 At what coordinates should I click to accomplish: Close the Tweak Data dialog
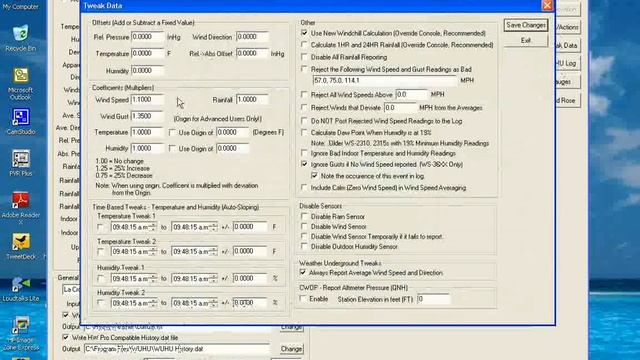547,5
